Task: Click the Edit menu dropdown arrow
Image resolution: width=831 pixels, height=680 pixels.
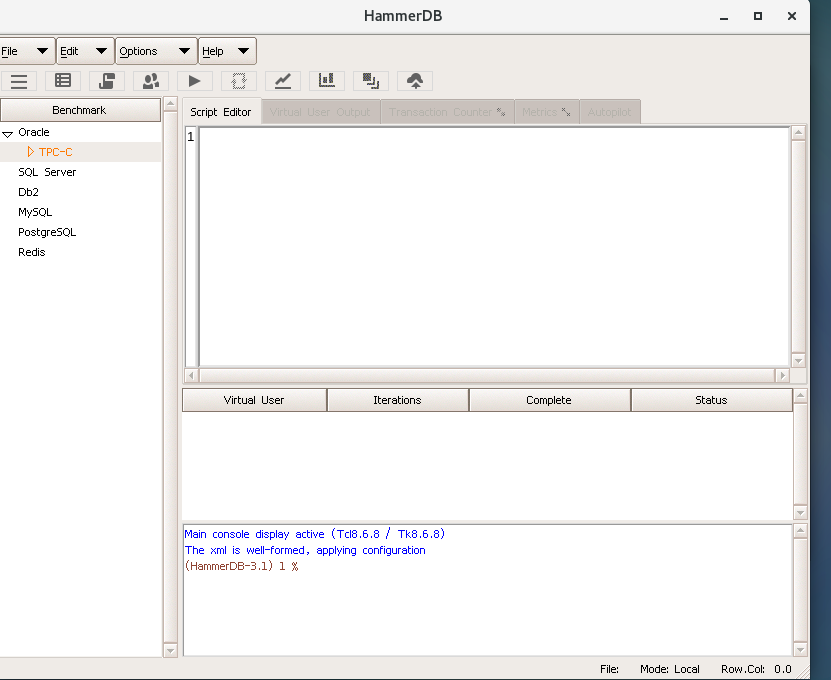Action: (101, 51)
